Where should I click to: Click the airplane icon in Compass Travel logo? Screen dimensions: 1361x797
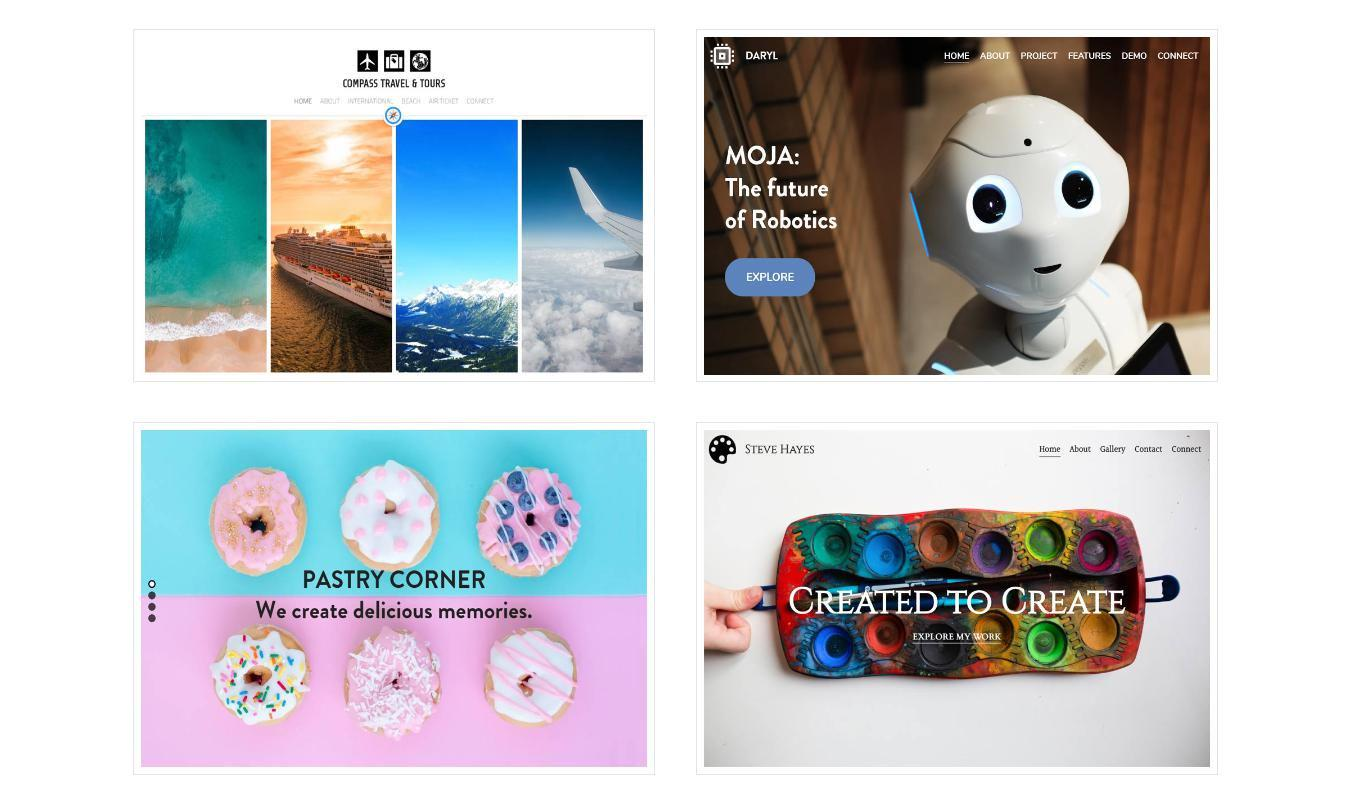[x=367, y=61]
